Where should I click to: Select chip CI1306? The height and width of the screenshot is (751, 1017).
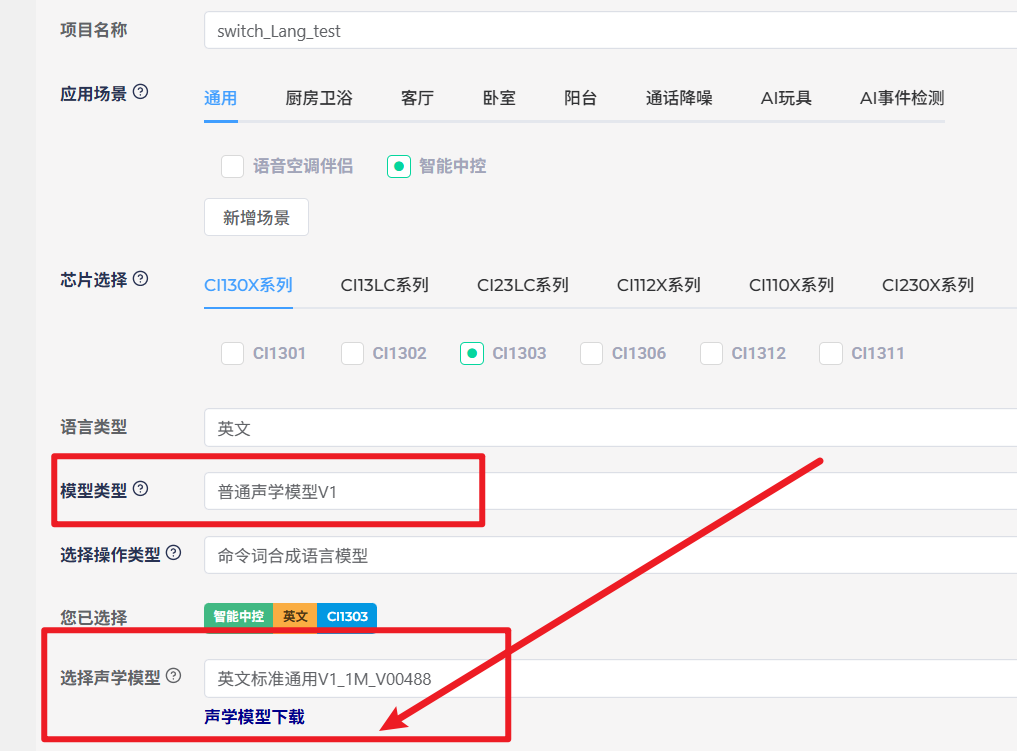point(592,353)
